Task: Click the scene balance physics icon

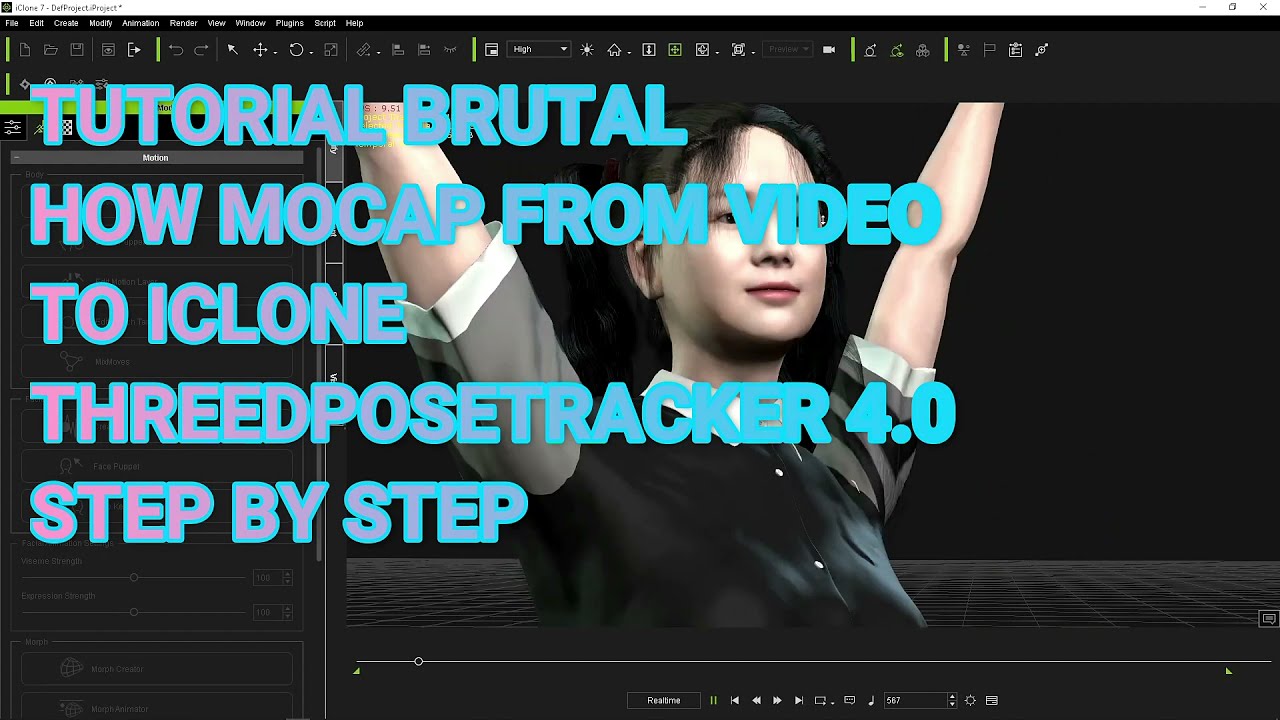Action: tap(963, 50)
